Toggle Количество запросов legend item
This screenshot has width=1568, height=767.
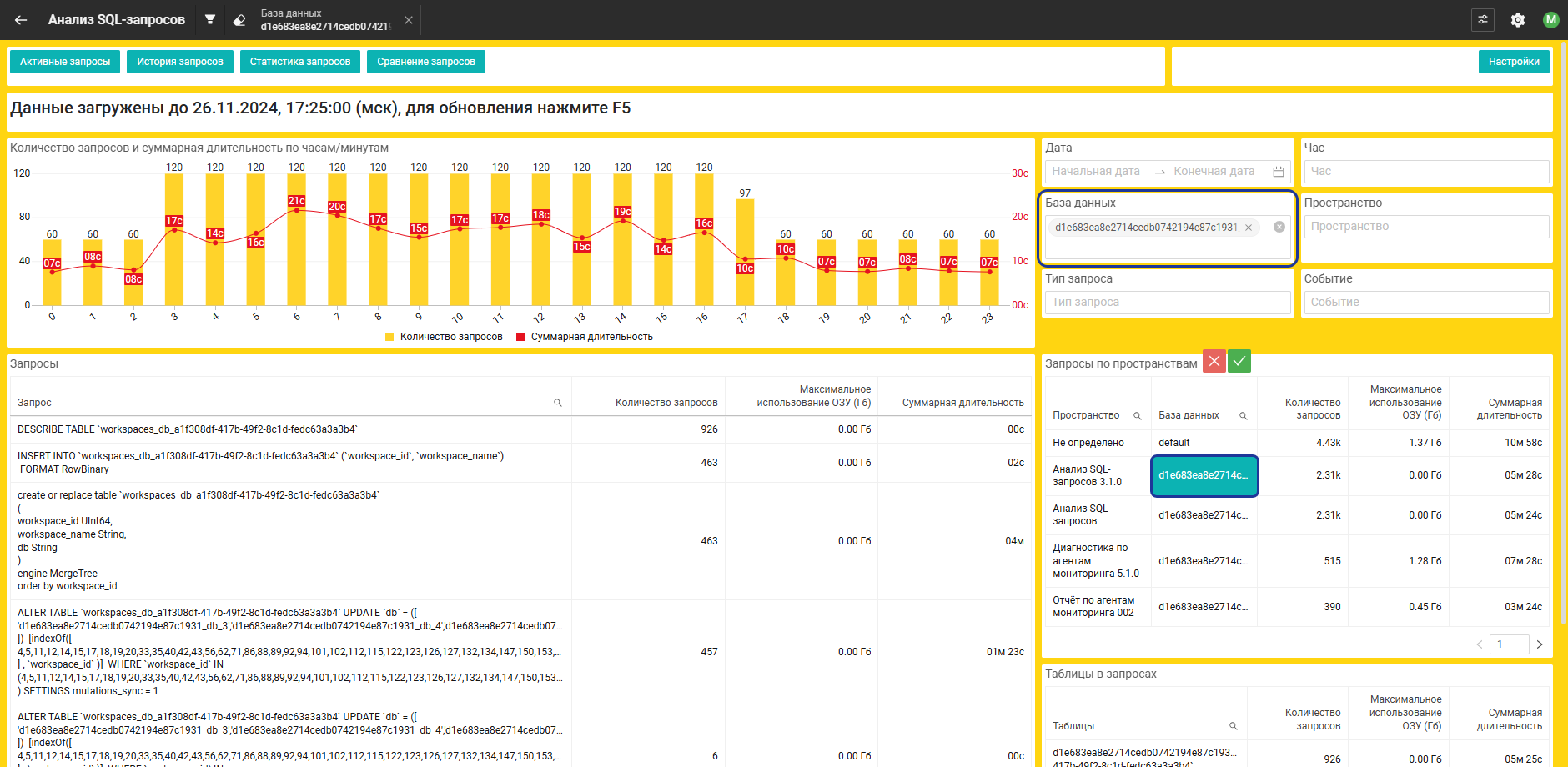(444, 337)
